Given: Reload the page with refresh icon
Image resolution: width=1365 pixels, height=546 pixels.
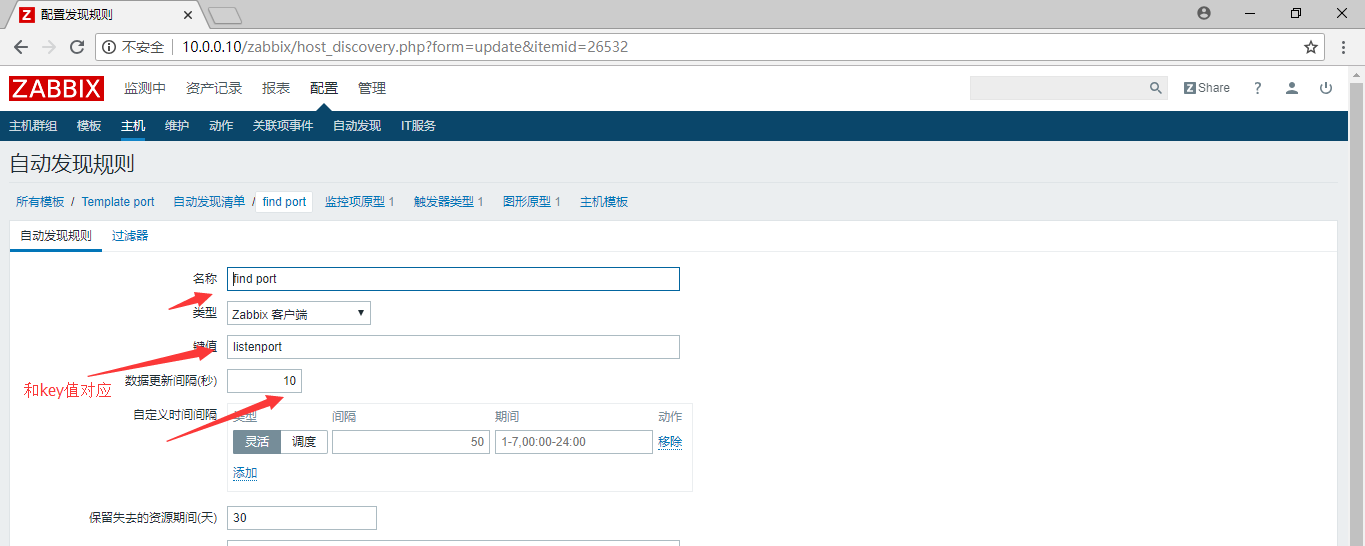Looking at the screenshot, I should pyautogui.click(x=77, y=47).
